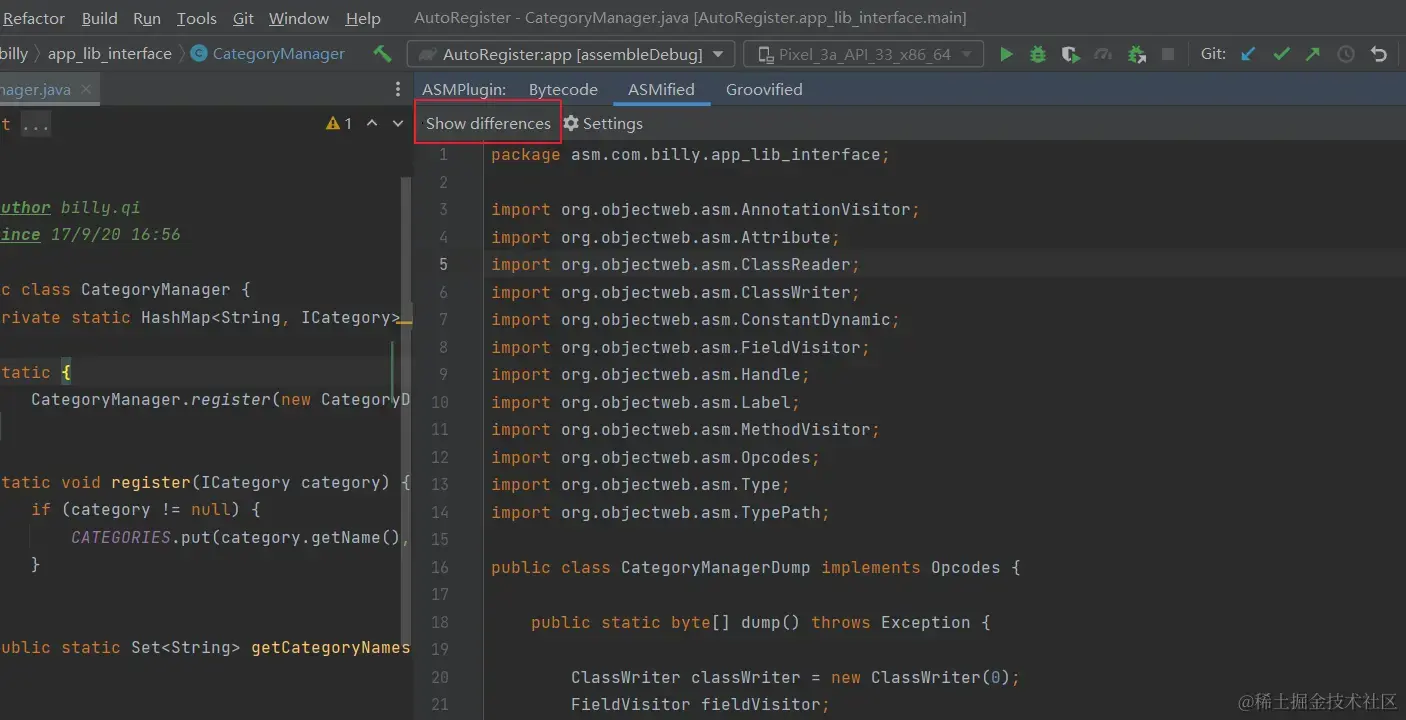Open the editor tabs three-dot menu
Viewport: 1406px width, 720px height.
click(x=398, y=89)
